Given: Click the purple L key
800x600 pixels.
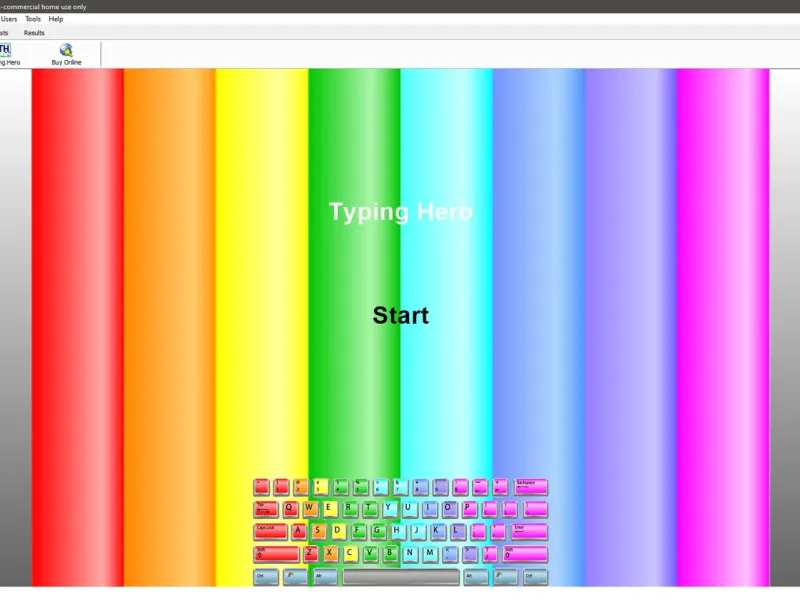Looking at the screenshot, I should [x=457, y=532].
